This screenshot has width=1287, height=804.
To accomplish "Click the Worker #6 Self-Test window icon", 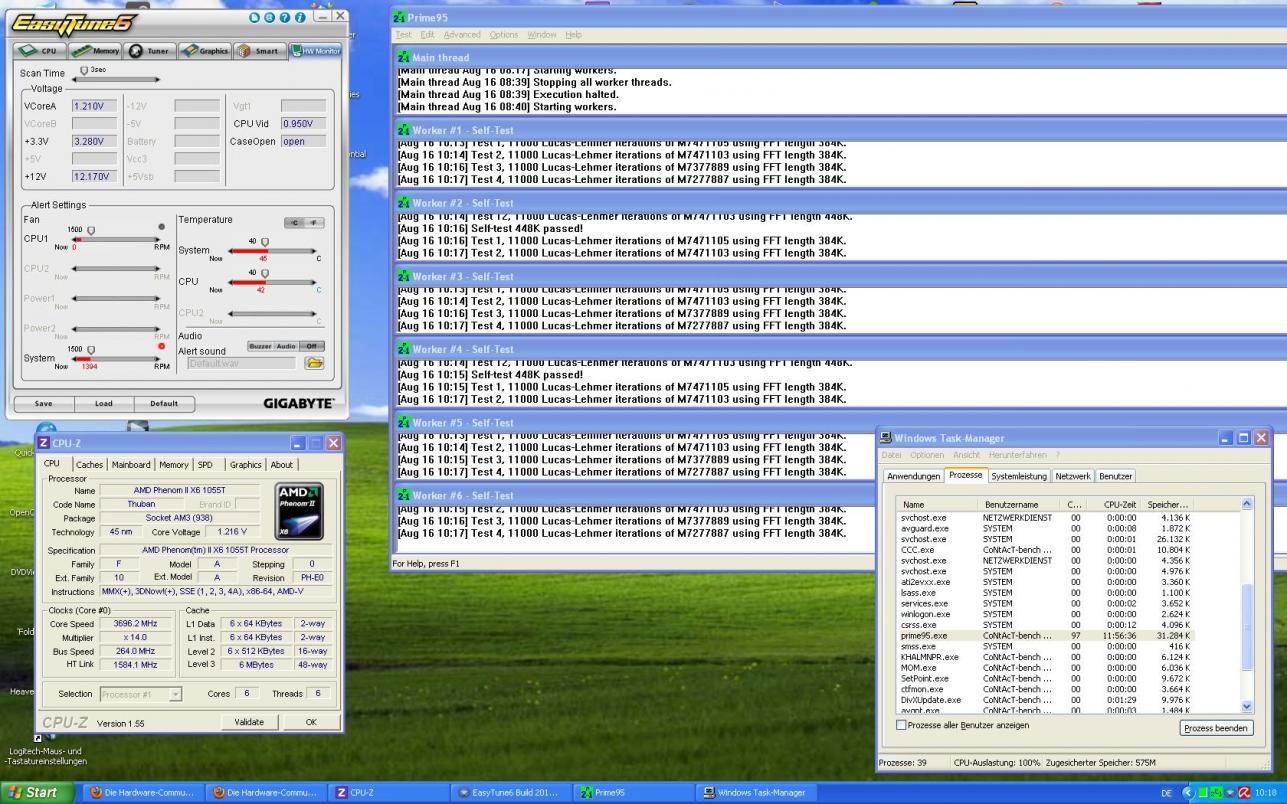I will 403,496.
